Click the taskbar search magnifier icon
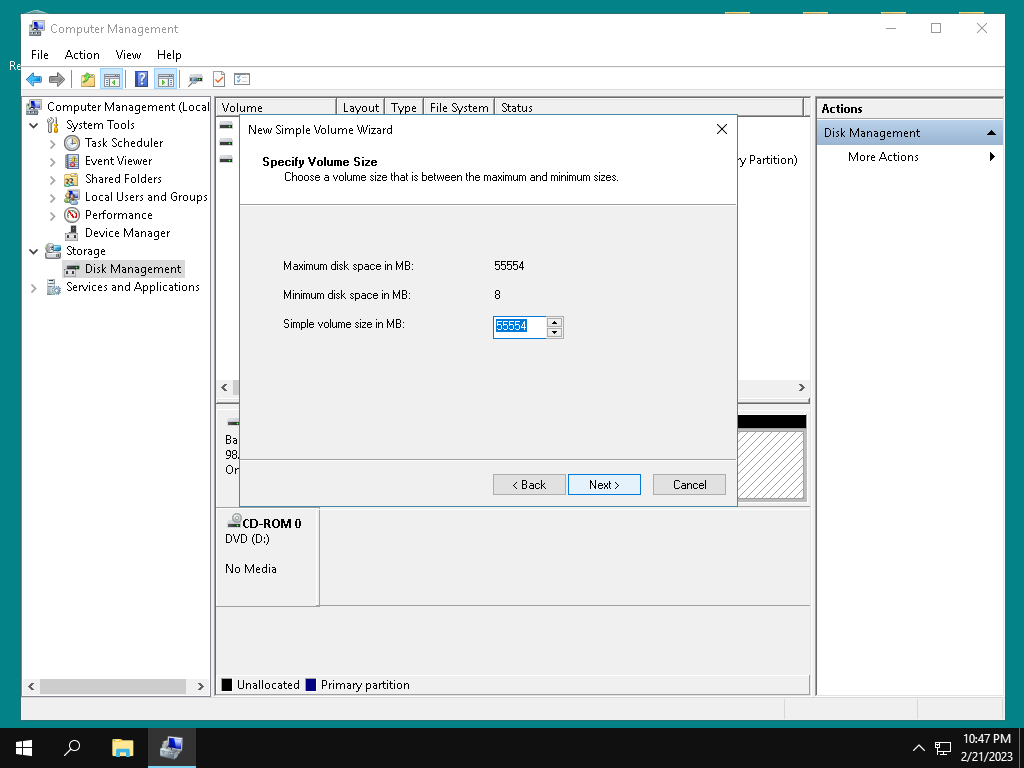 (72, 747)
